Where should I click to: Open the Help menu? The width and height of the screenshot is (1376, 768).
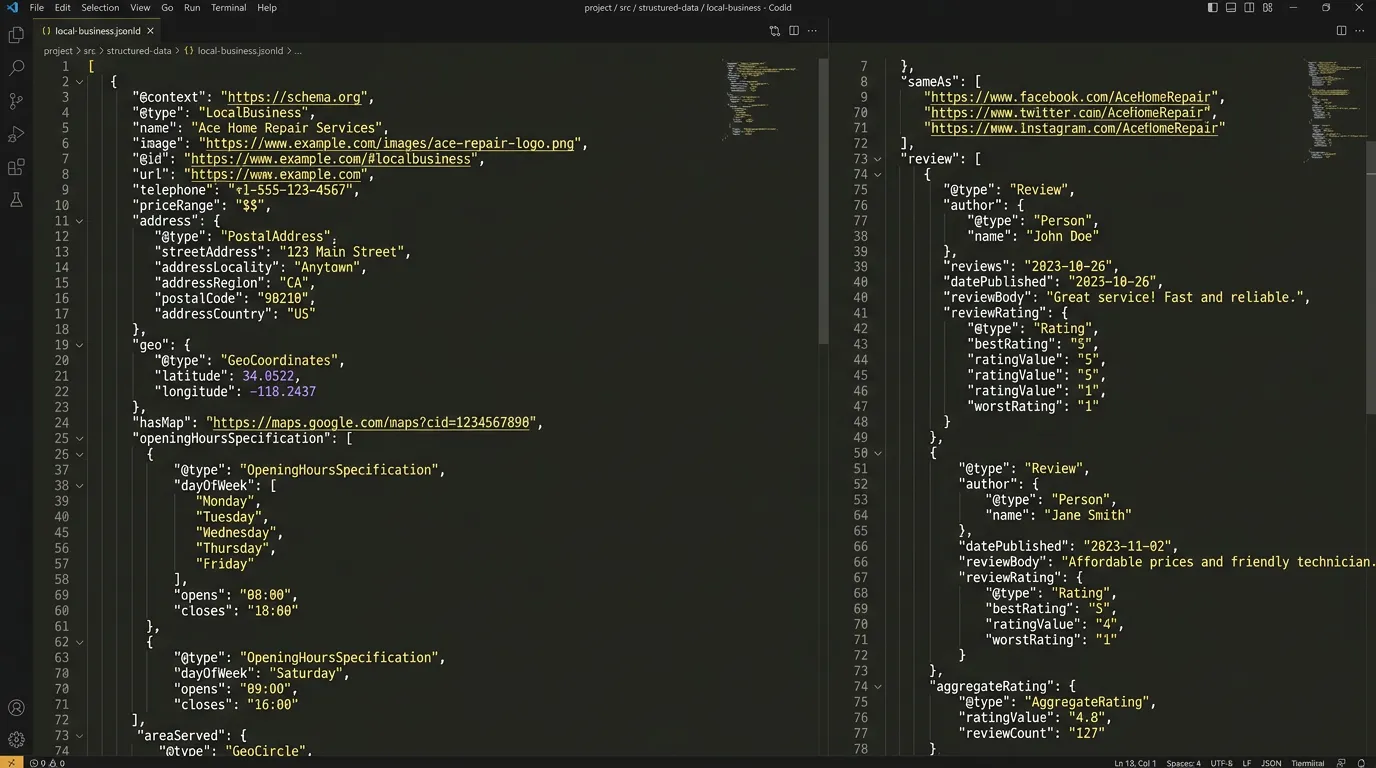pos(267,7)
